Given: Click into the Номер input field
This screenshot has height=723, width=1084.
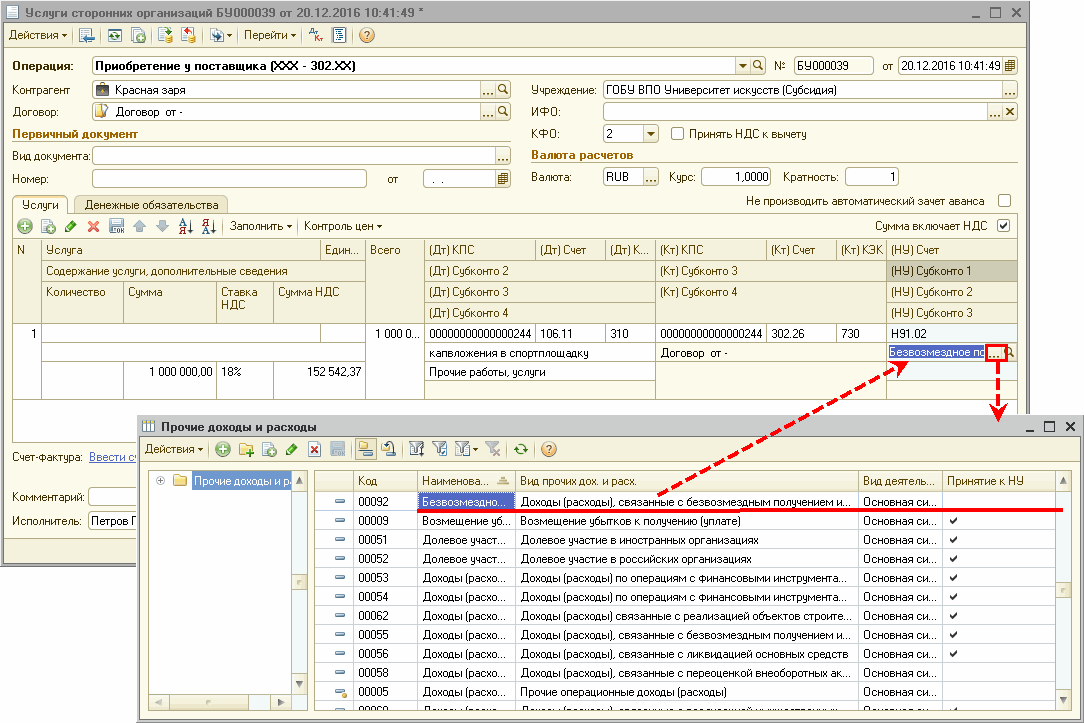Looking at the screenshot, I should point(228,179).
